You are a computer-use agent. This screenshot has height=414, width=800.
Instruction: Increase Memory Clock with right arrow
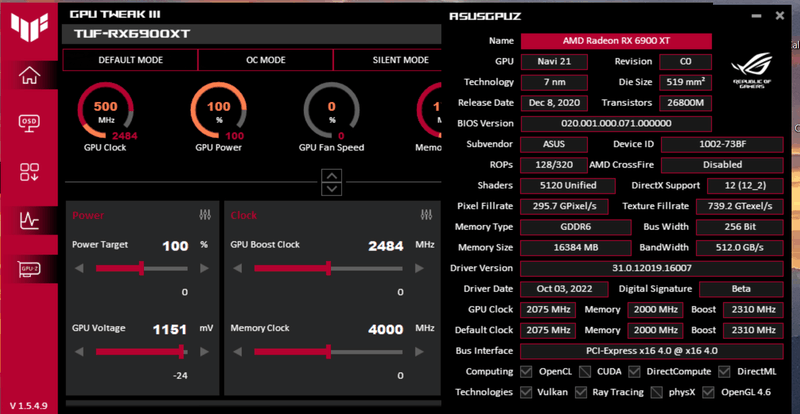click(x=419, y=352)
